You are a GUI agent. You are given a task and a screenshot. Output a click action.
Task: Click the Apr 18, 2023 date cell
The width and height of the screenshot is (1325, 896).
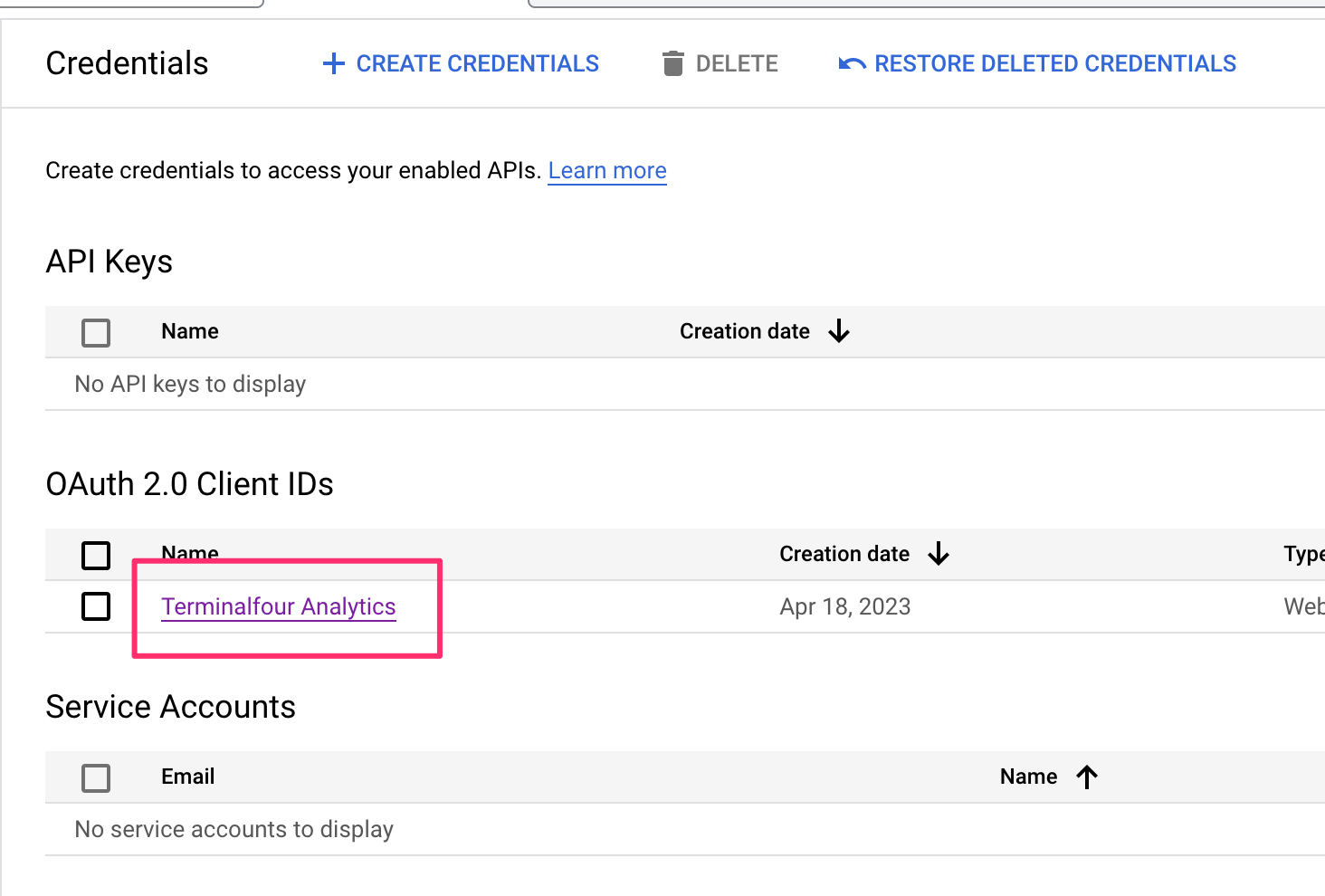[844, 606]
